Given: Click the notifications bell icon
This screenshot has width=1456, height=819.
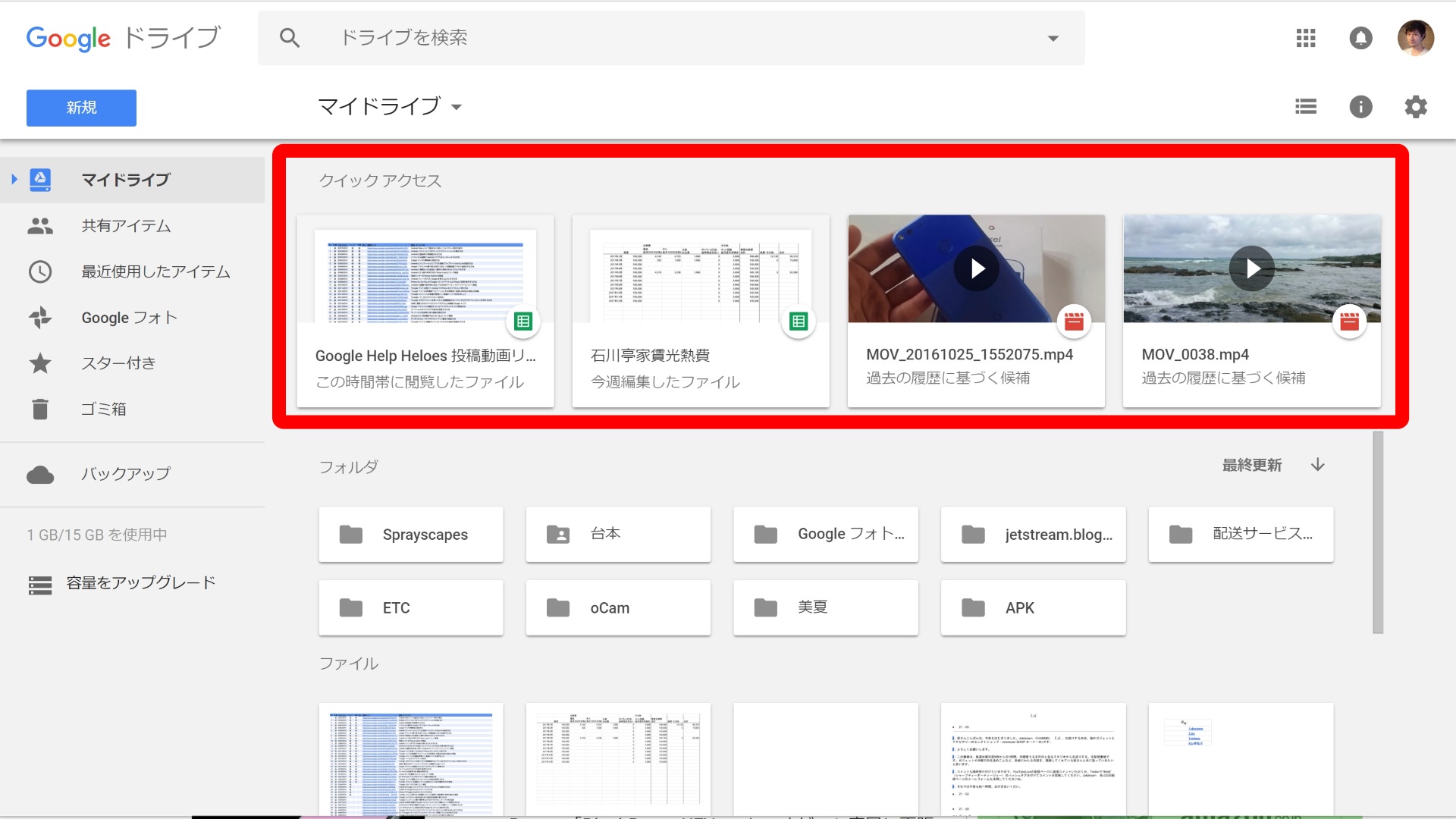Looking at the screenshot, I should pyautogui.click(x=1360, y=38).
